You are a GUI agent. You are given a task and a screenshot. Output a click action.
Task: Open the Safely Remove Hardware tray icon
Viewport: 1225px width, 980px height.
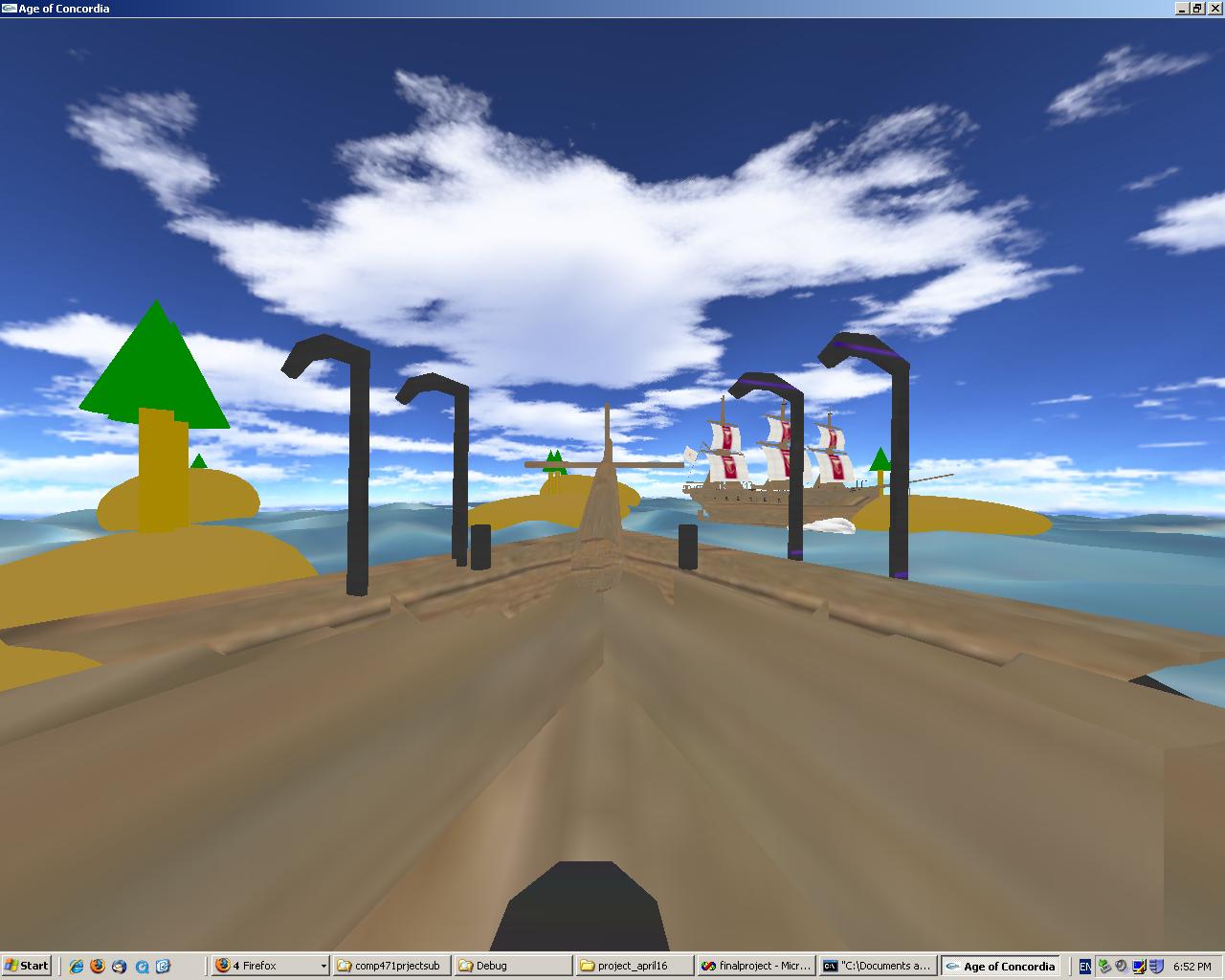coord(1103,967)
